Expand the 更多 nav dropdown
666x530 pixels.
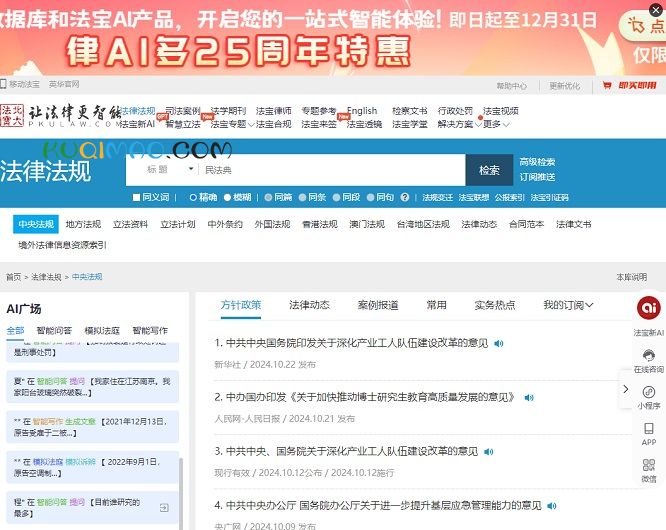[x=506, y=125]
